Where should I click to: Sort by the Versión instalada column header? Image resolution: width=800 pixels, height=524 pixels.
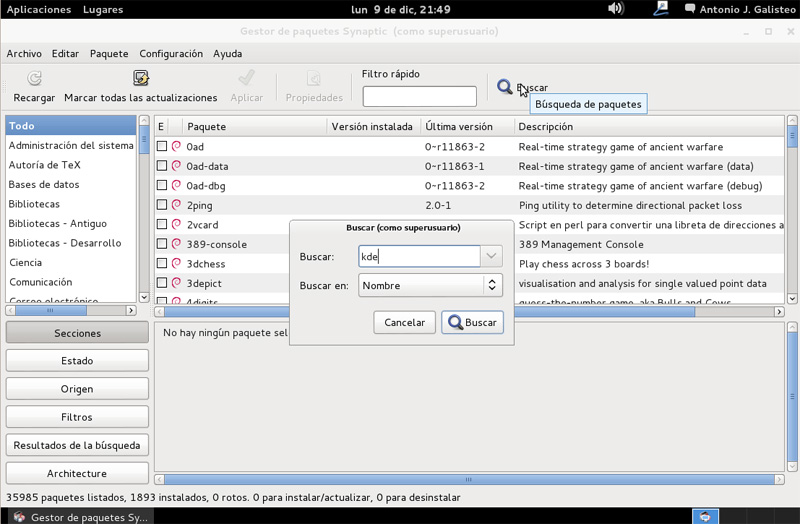coord(373,127)
